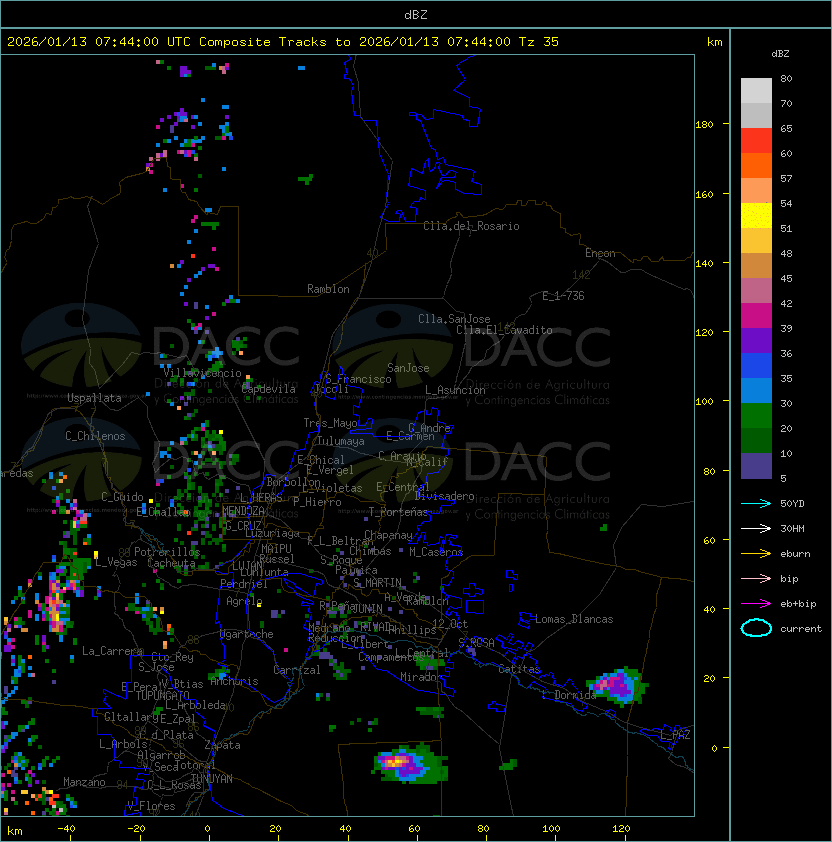
Task: Click the pink bip arrow in legend
Action: tap(756, 578)
